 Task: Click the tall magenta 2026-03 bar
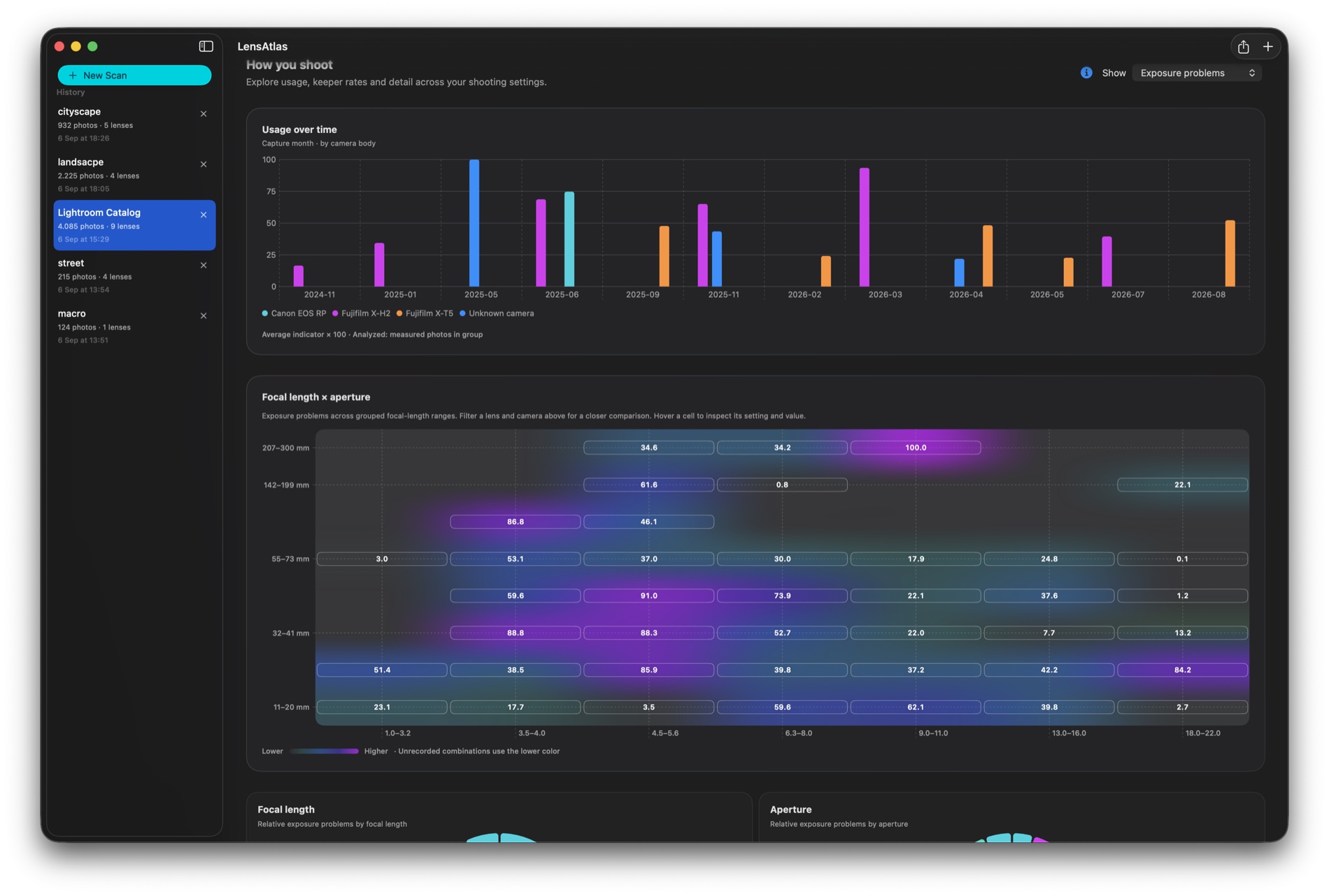pyautogui.click(x=865, y=227)
